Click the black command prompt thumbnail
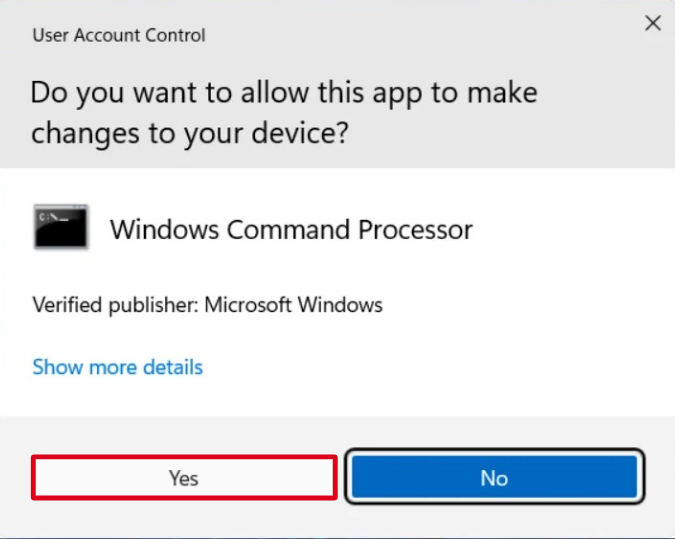 pyautogui.click(x=60, y=227)
